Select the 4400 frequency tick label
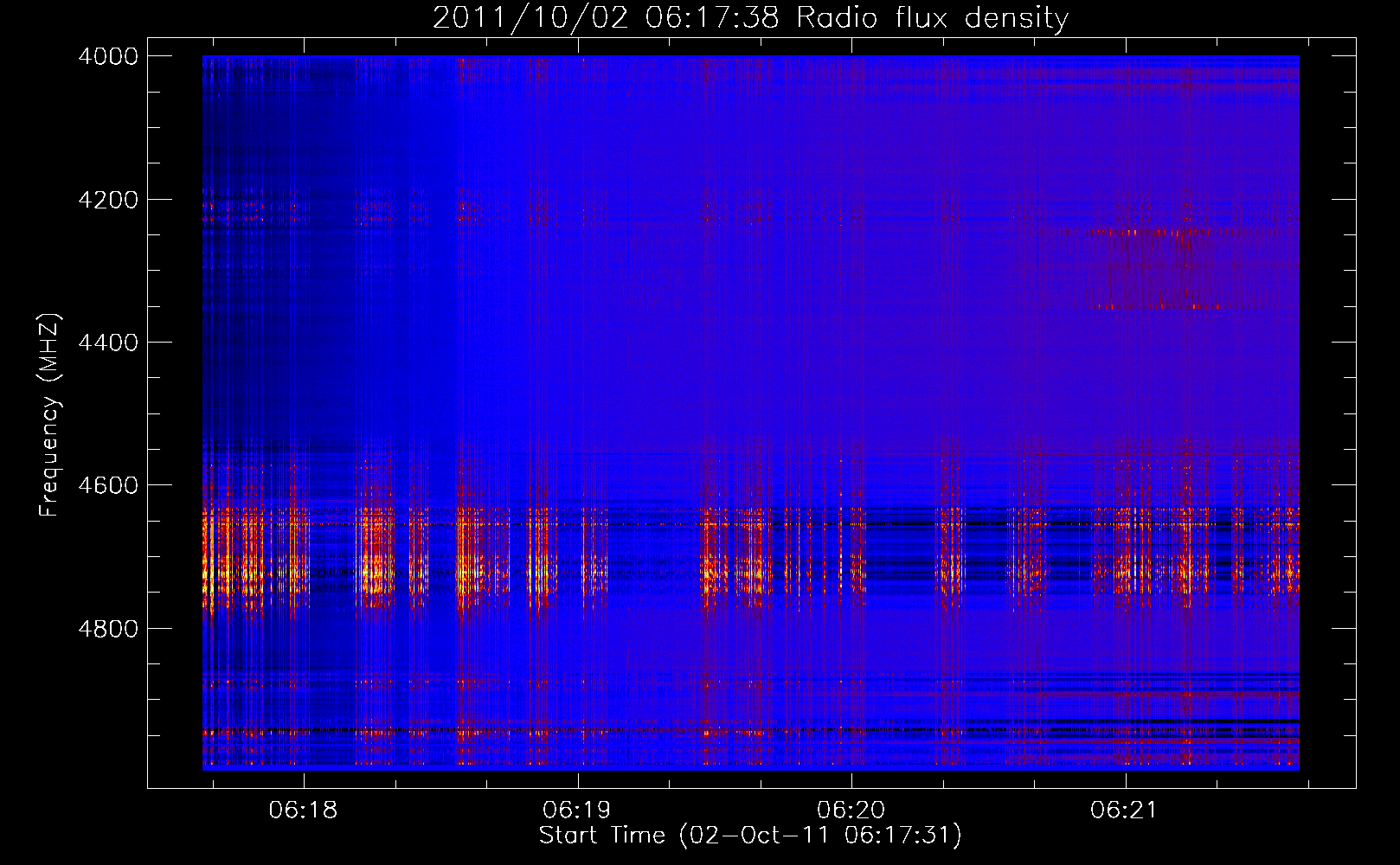 (x=108, y=343)
